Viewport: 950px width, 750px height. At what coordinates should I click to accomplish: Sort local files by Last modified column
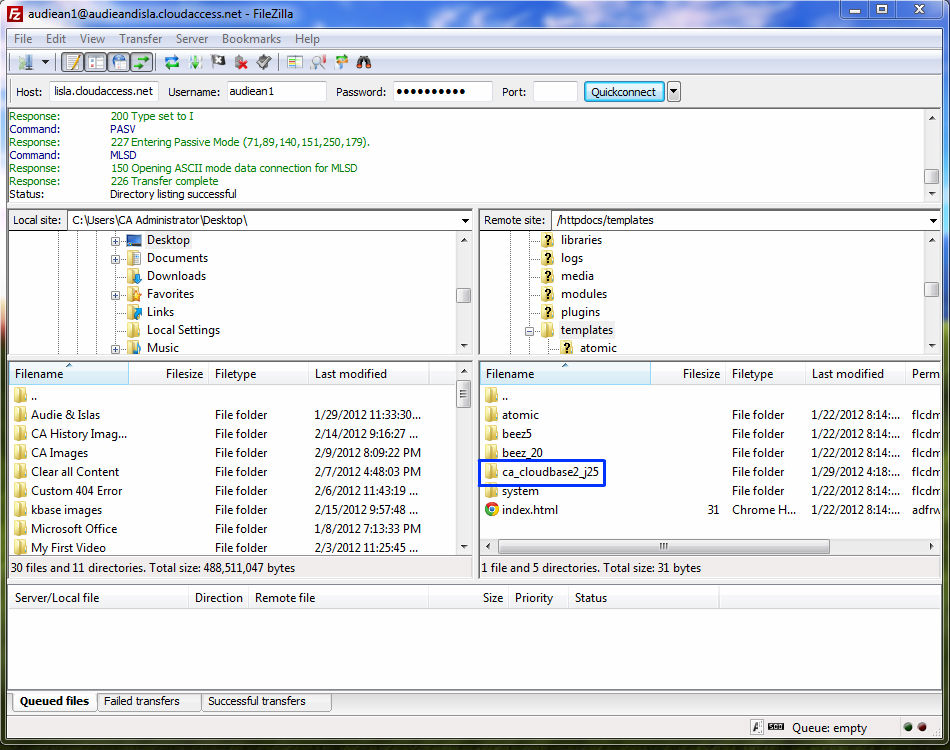click(x=368, y=374)
